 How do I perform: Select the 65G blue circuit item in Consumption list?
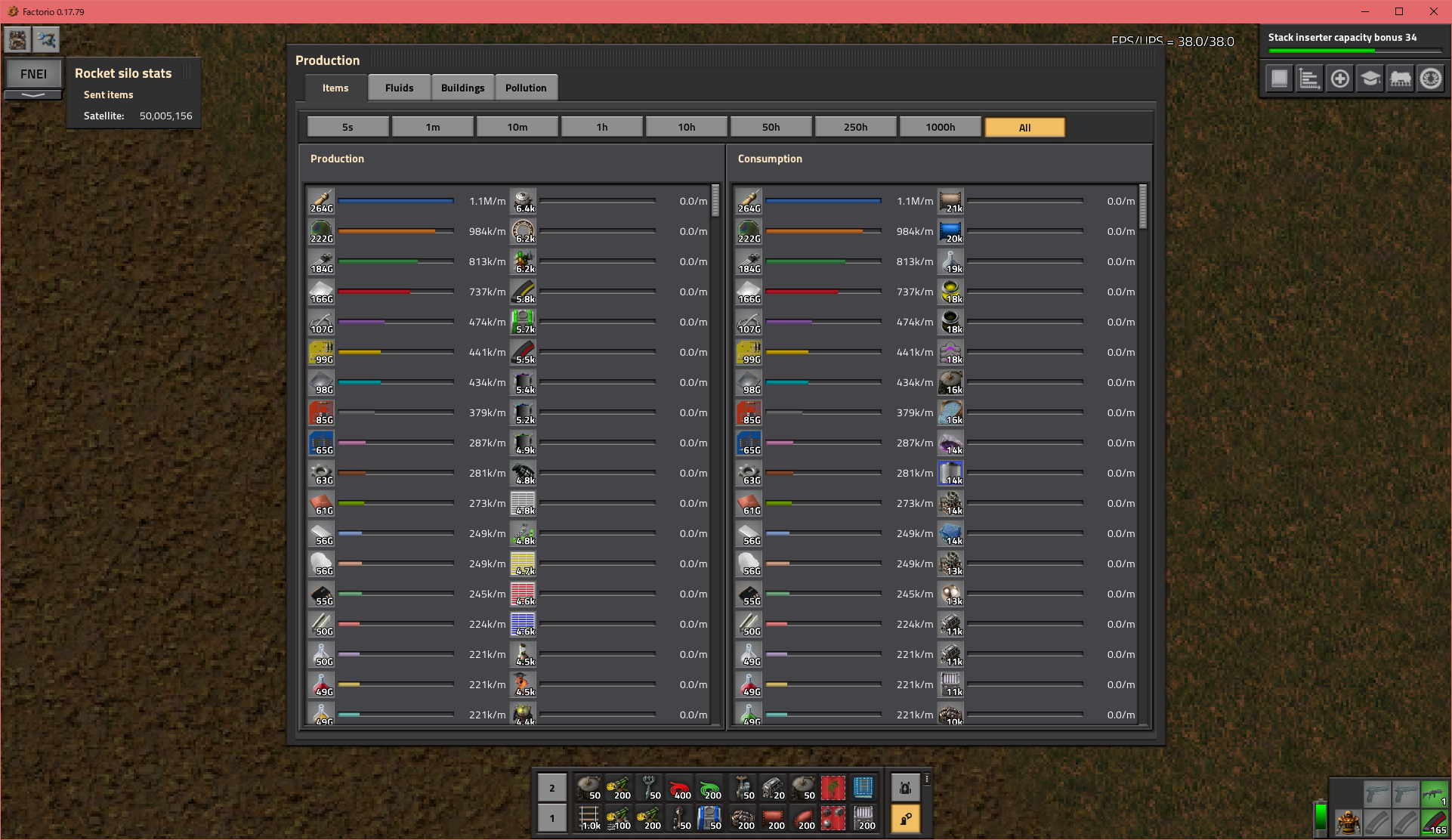[749, 443]
